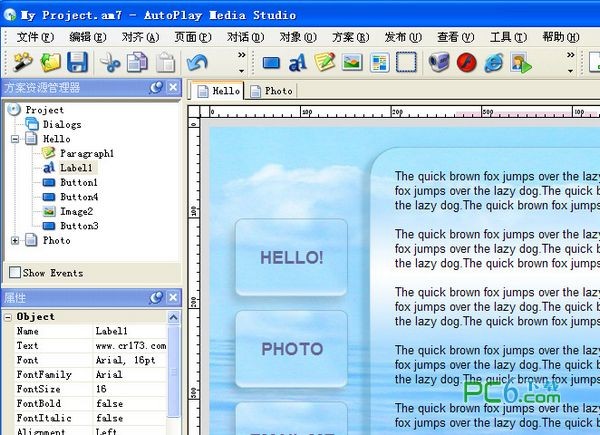Screen dimensions: 600x435
Task: Select Image2 in project tree
Action: [x=77, y=211]
